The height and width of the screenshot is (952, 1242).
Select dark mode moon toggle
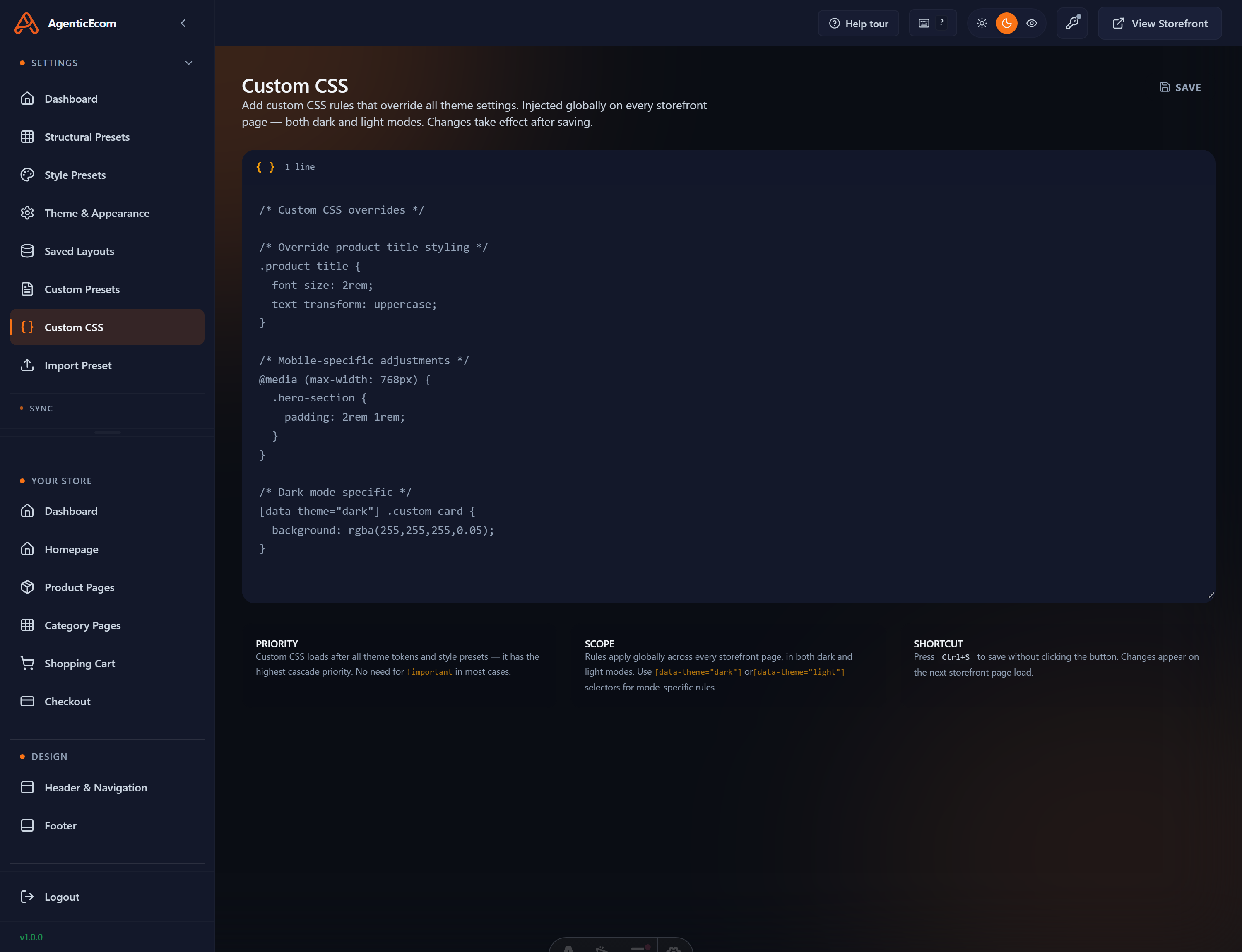pyautogui.click(x=1007, y=23)
